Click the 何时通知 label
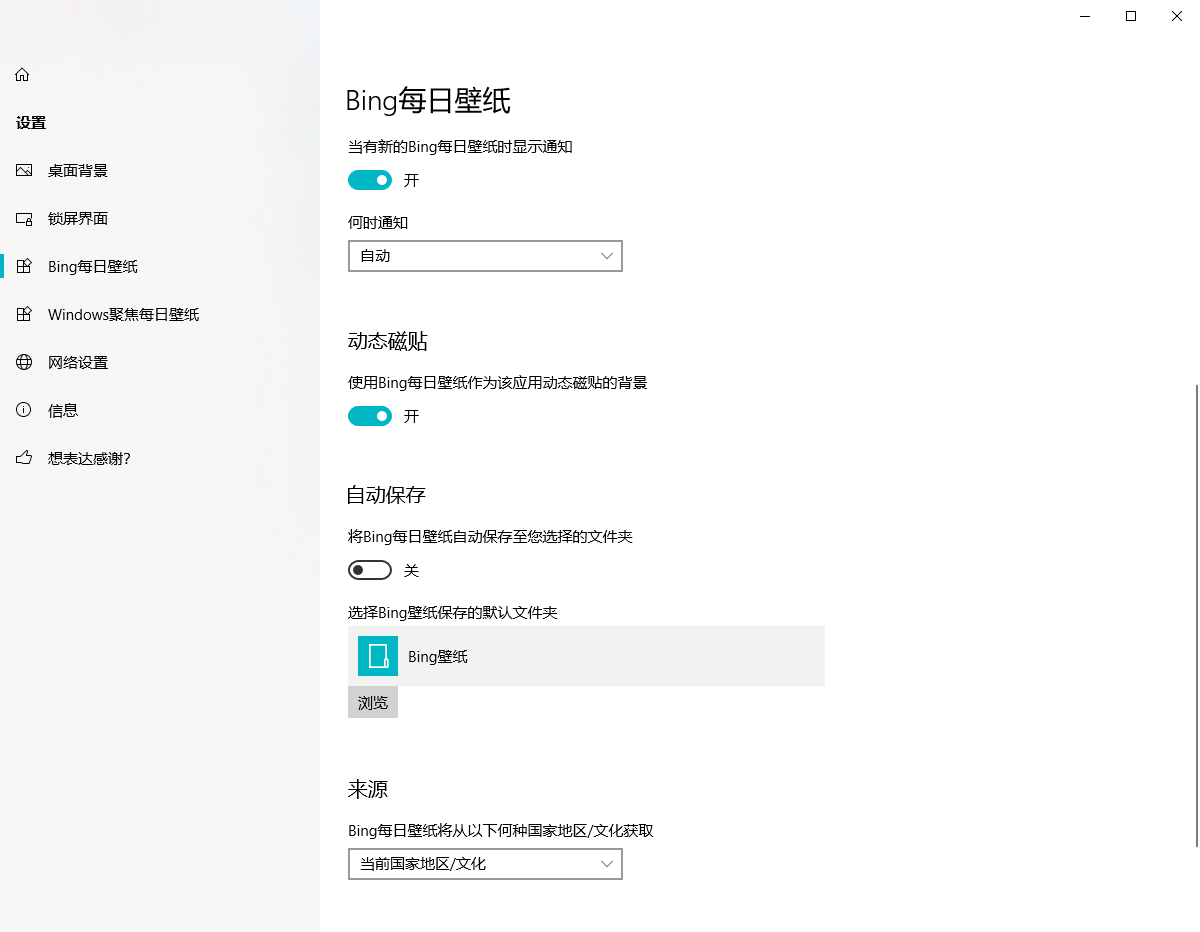 pos(378,223)
